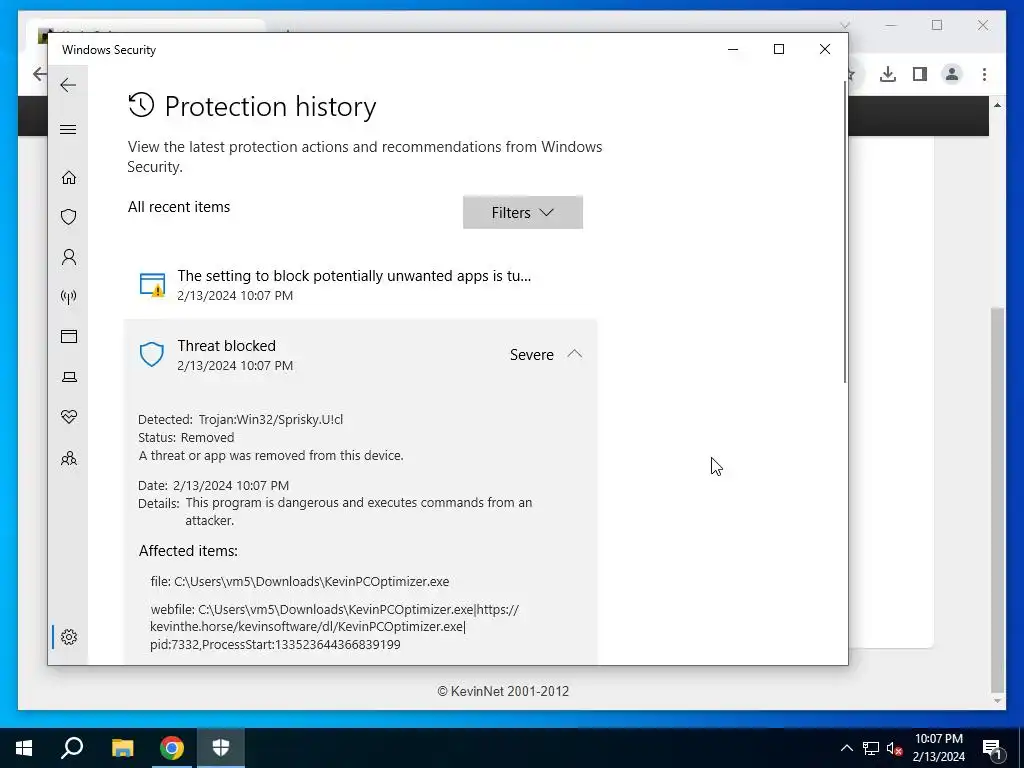Show hidden system tray icons
Viewport: 1024px width, 768px height.
pos(846,748)
